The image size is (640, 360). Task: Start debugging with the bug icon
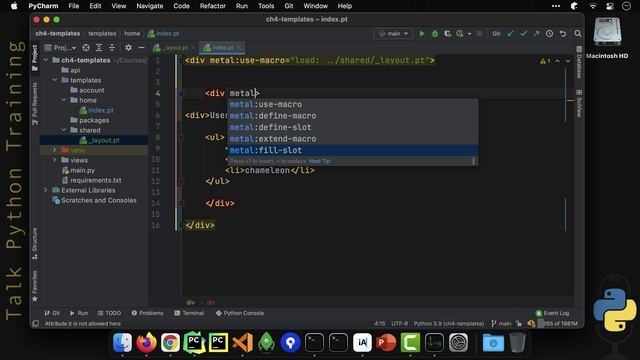pyautogui.click(x=435, y=34)
